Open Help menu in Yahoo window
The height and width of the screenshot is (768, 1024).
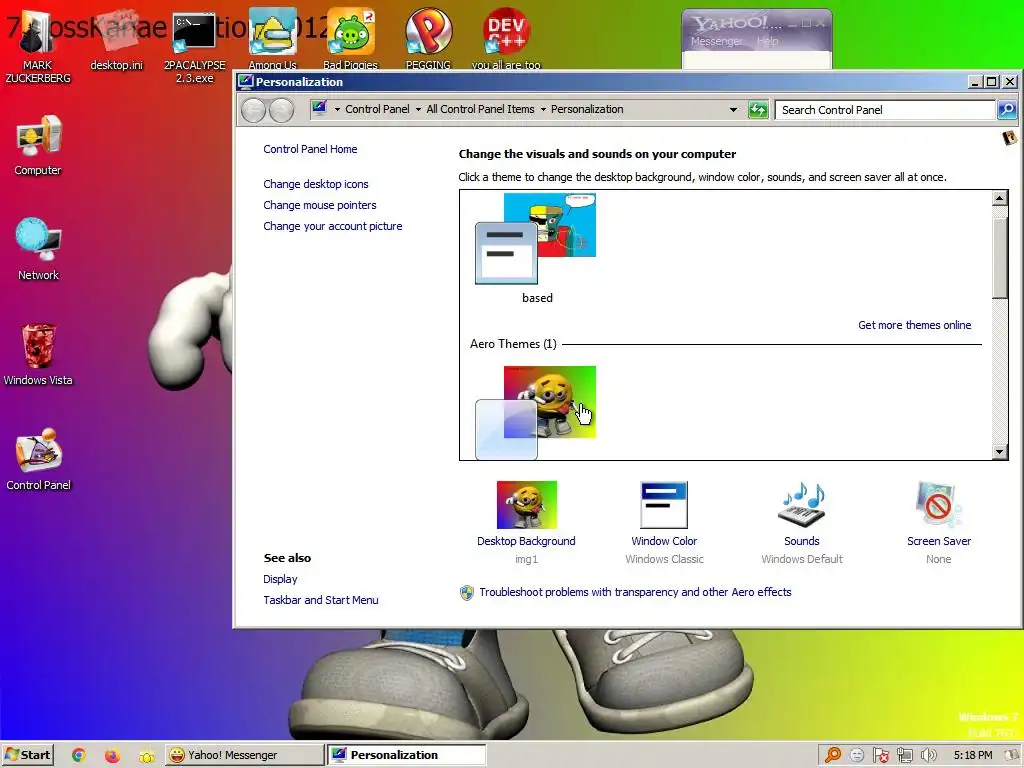tap(767, 41)
